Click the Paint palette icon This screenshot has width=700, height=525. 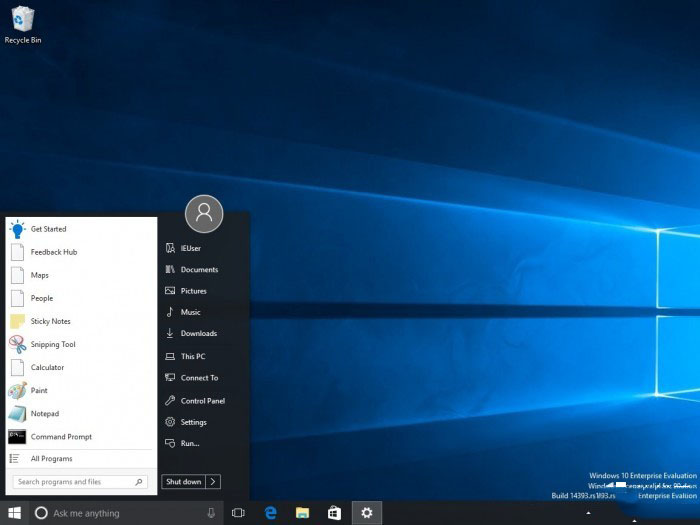tap(17, 391)
